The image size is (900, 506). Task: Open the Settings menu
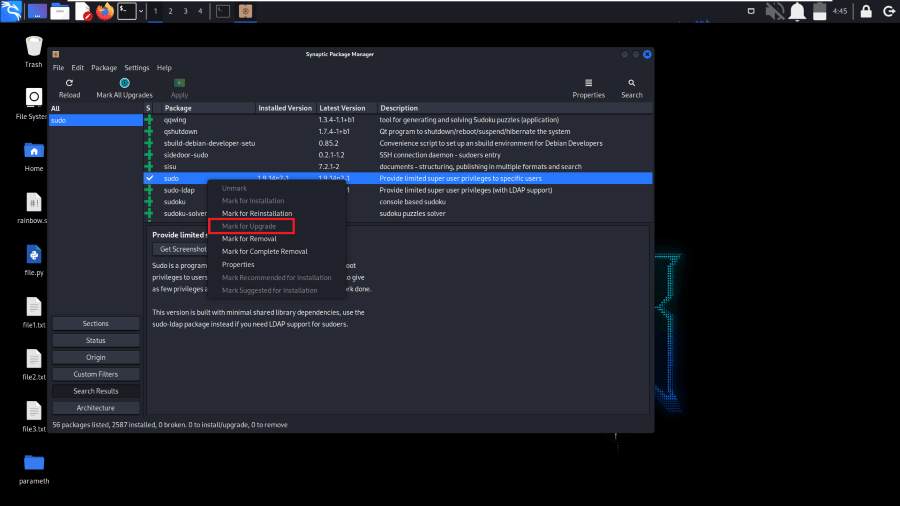(137, 68)
